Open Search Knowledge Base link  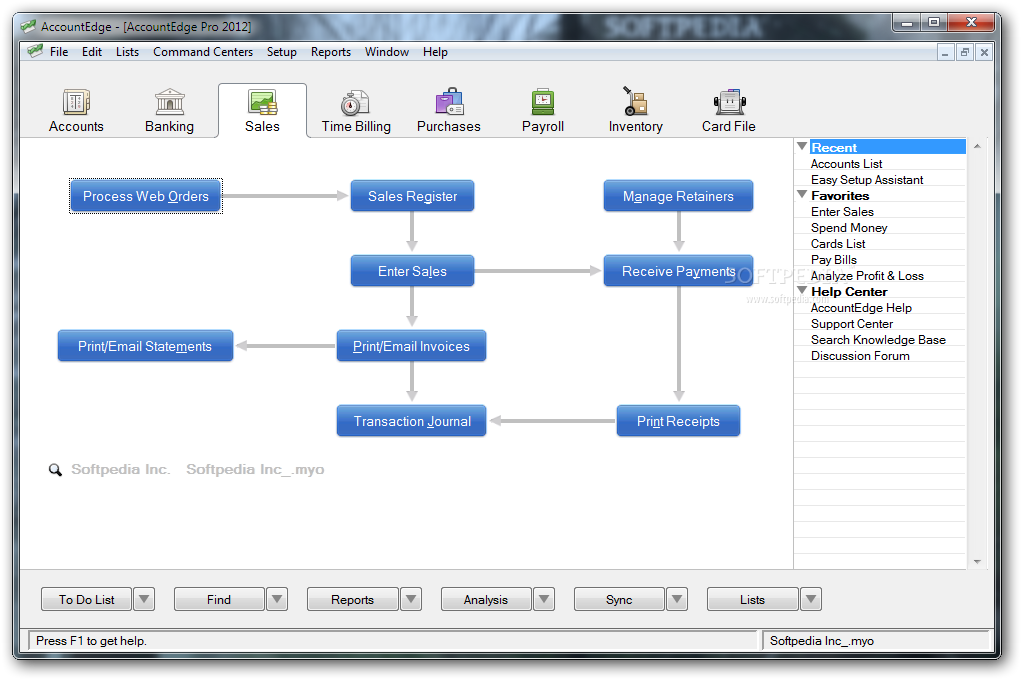878,340
